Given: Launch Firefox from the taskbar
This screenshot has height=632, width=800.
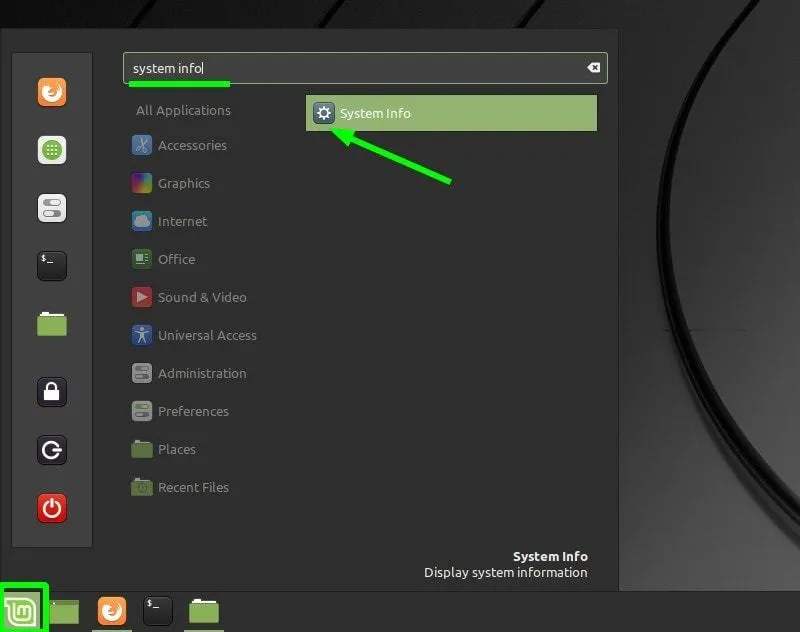Looking at the screenshot, I should [110, 610].
